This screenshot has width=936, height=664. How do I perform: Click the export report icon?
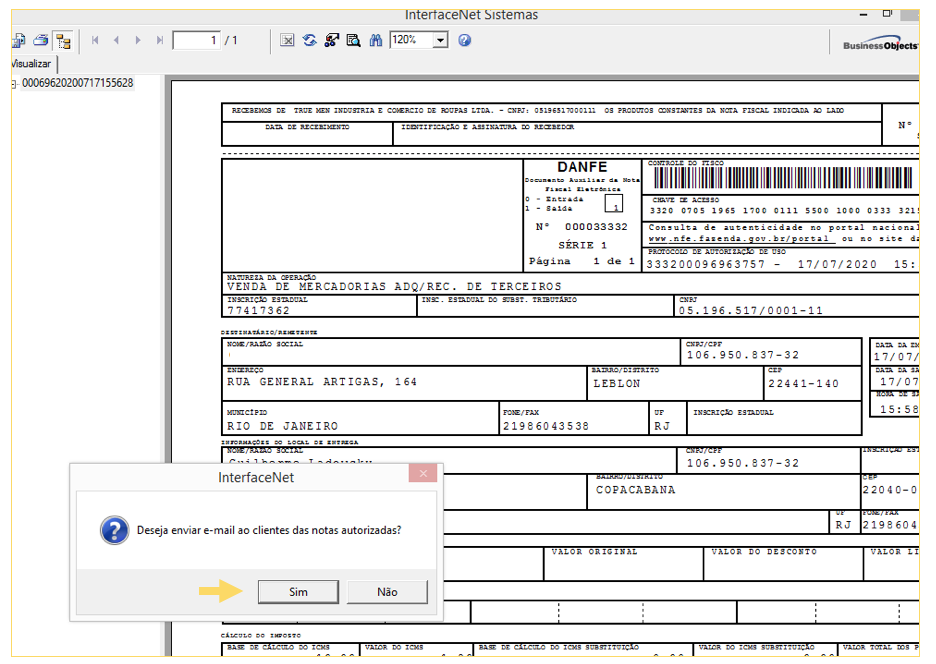(x=17, y=41)
